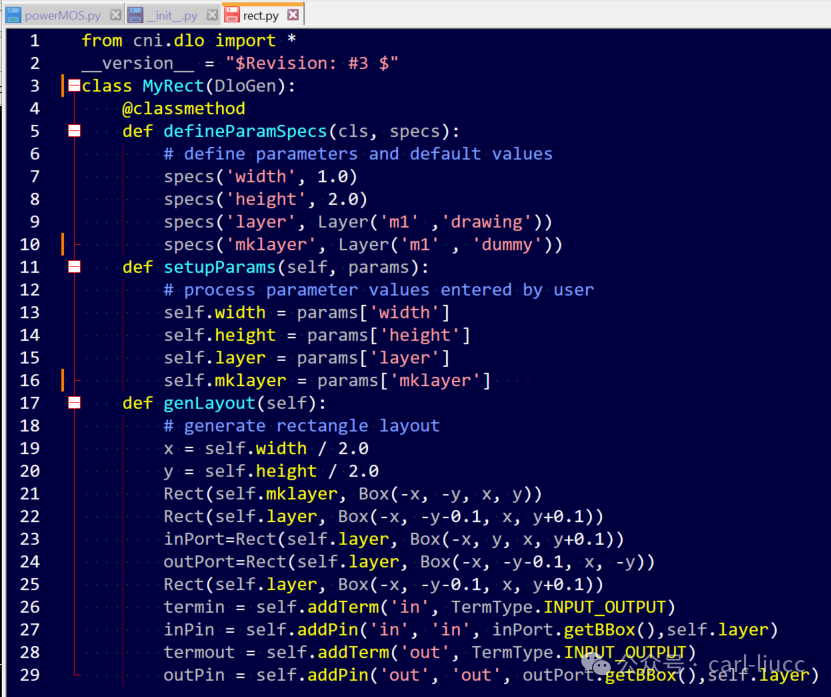Click on 'from cni.dlo import *' text
The height and width of the screenshot is (697, 831).
189,41
